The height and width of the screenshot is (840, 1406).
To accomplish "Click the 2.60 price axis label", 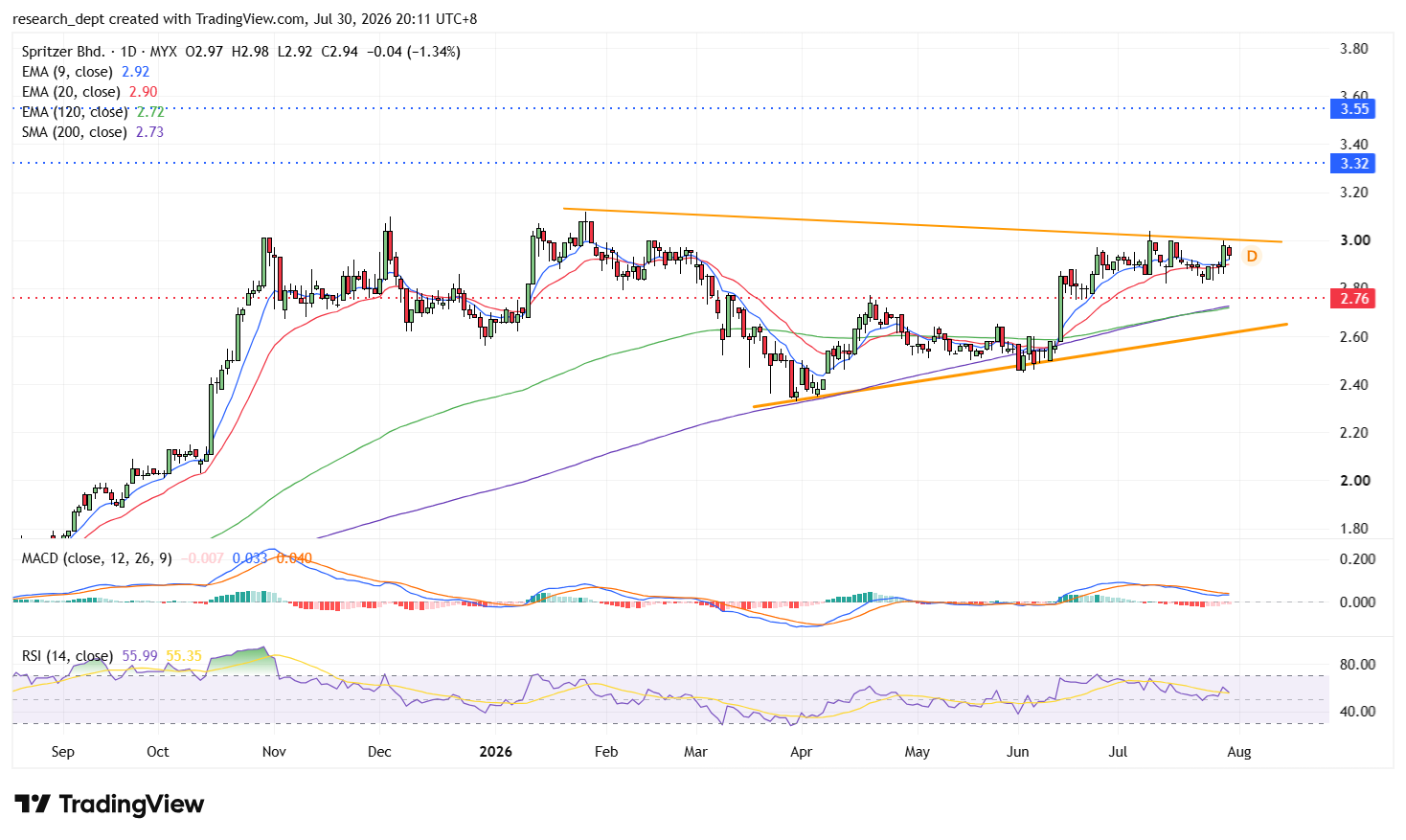I will [1353, 337].
